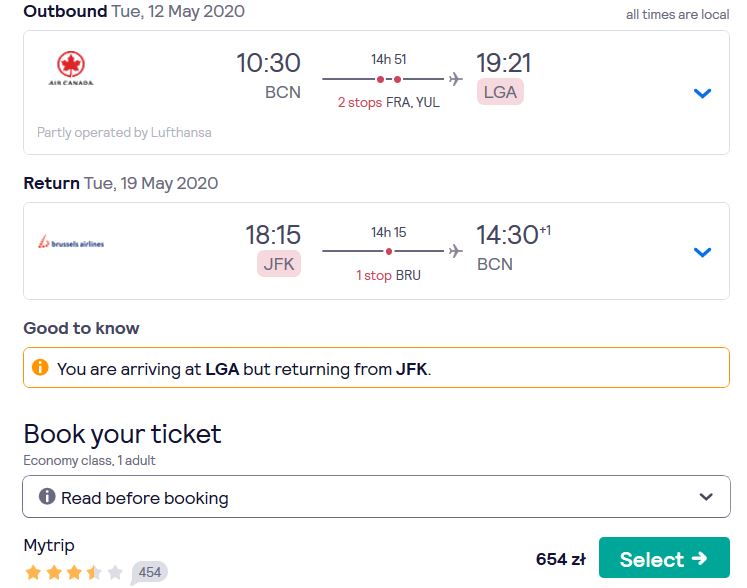Click the LGA/JFK airport warning notice
Image resolution: width=747 pixels, height=588 pixels.
[x=376, y=368]
